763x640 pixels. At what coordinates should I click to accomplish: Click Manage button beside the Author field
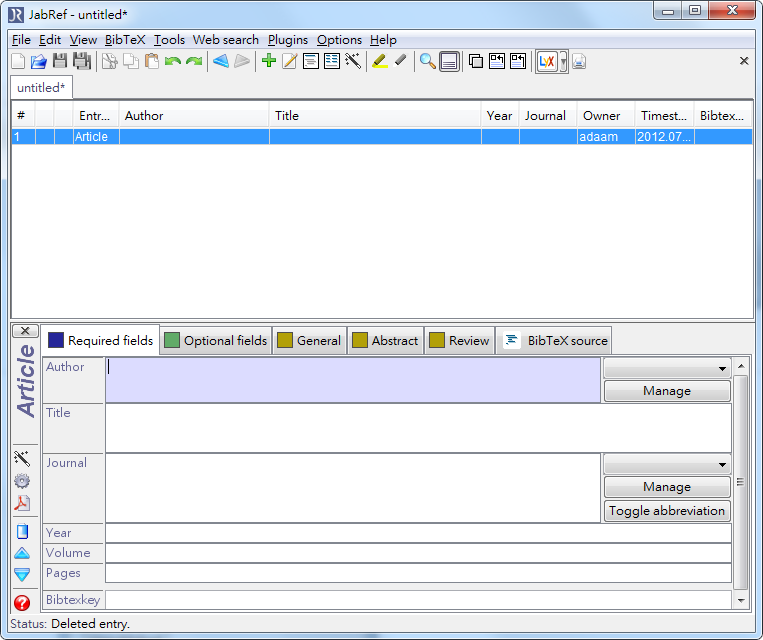(x=667, y=391)
